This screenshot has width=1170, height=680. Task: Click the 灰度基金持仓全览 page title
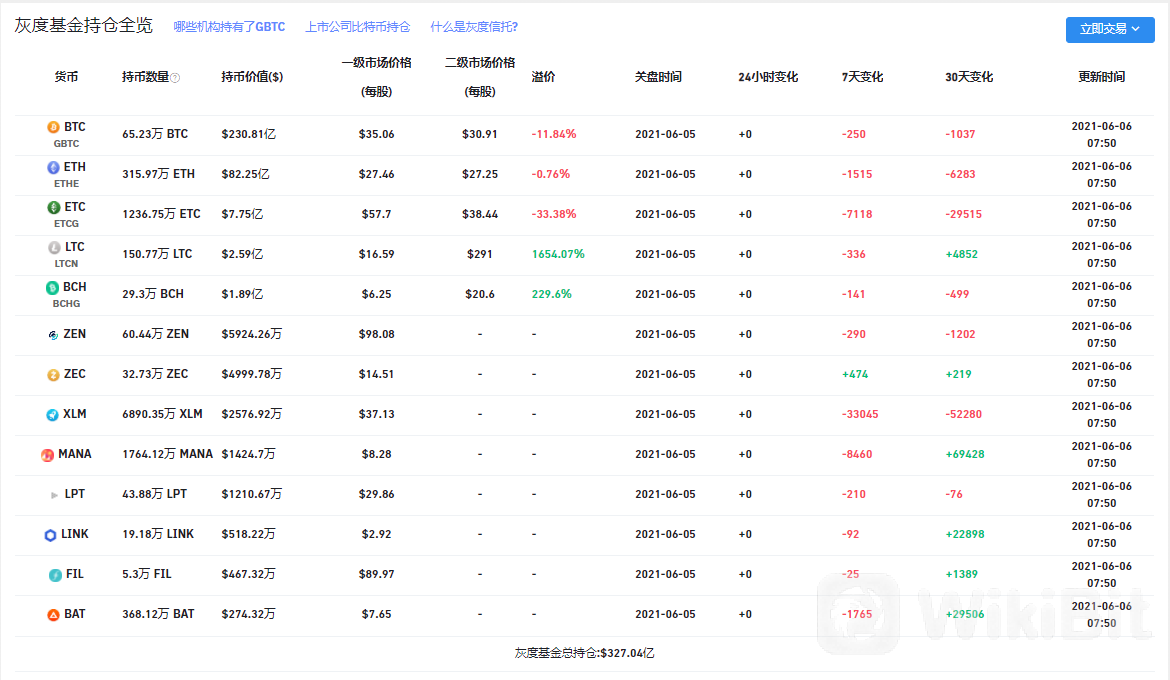(x=84, y=25)
